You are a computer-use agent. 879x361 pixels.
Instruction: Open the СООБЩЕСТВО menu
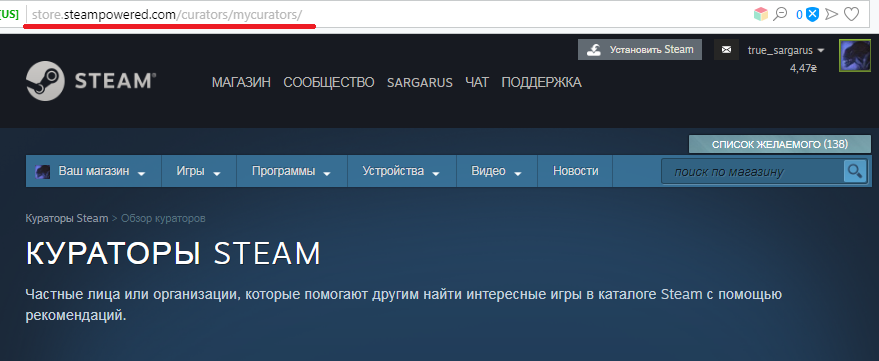329,82
